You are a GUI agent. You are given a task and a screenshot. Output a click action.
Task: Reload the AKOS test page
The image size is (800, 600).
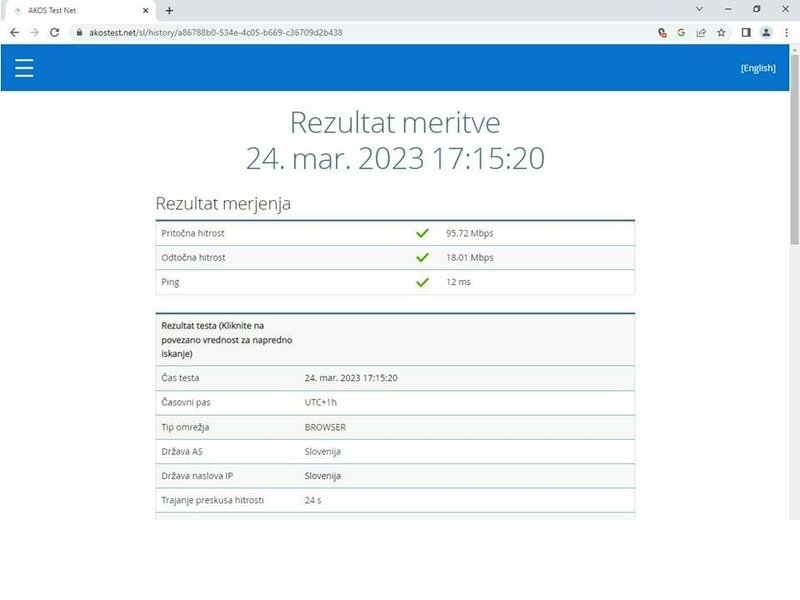55,32
